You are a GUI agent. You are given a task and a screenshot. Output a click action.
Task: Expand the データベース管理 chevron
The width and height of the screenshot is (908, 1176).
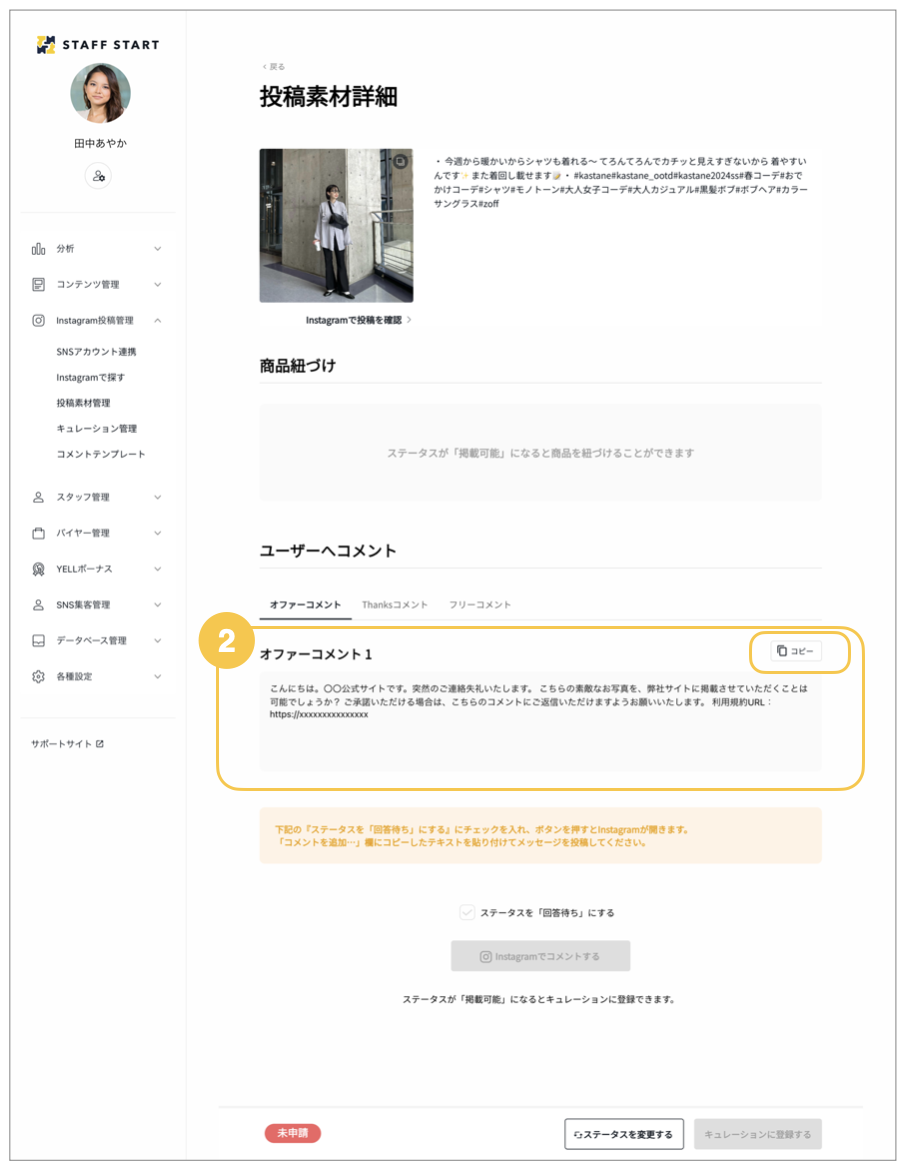pos(157,640)
